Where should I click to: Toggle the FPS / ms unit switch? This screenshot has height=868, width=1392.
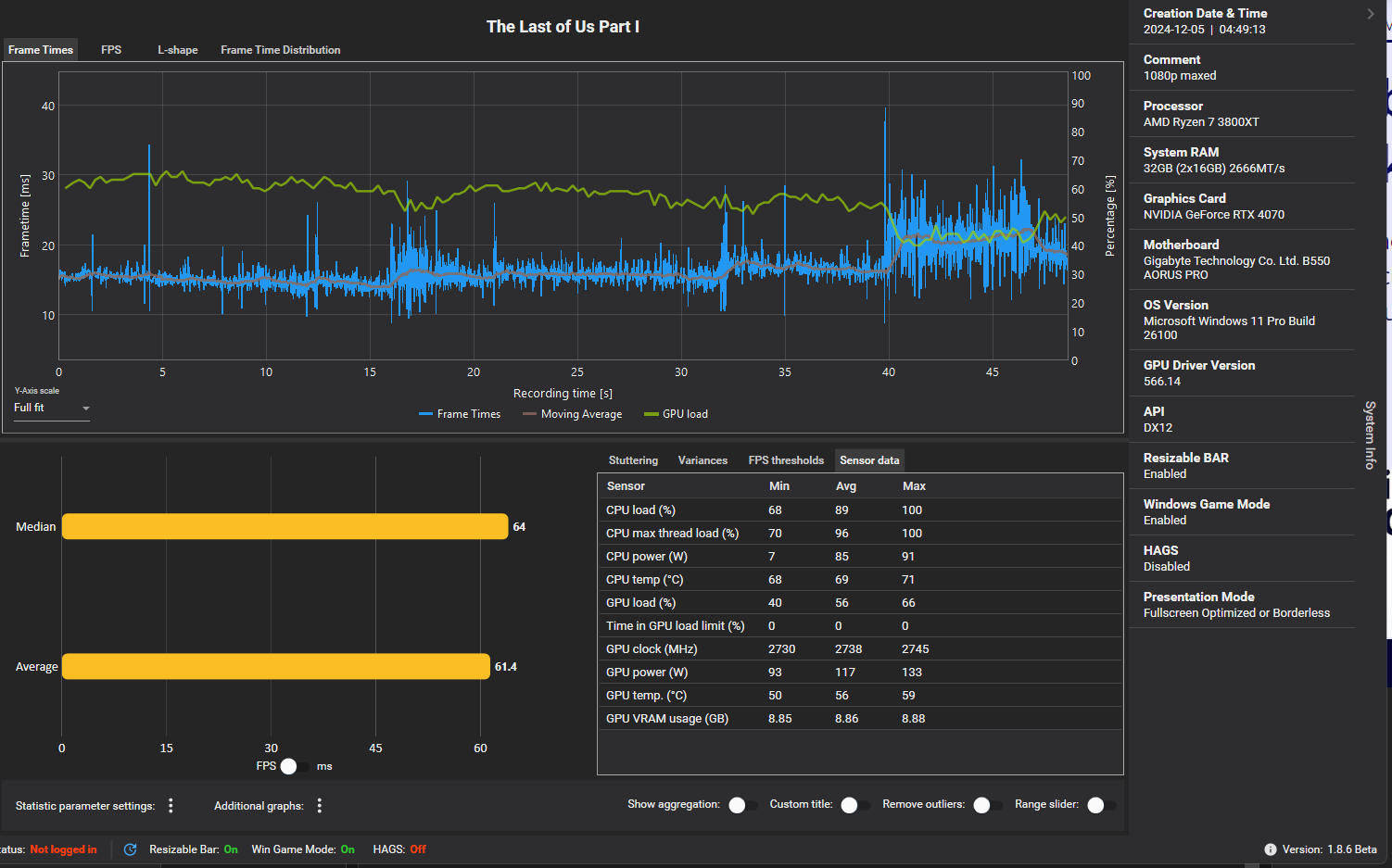(296, 766)
